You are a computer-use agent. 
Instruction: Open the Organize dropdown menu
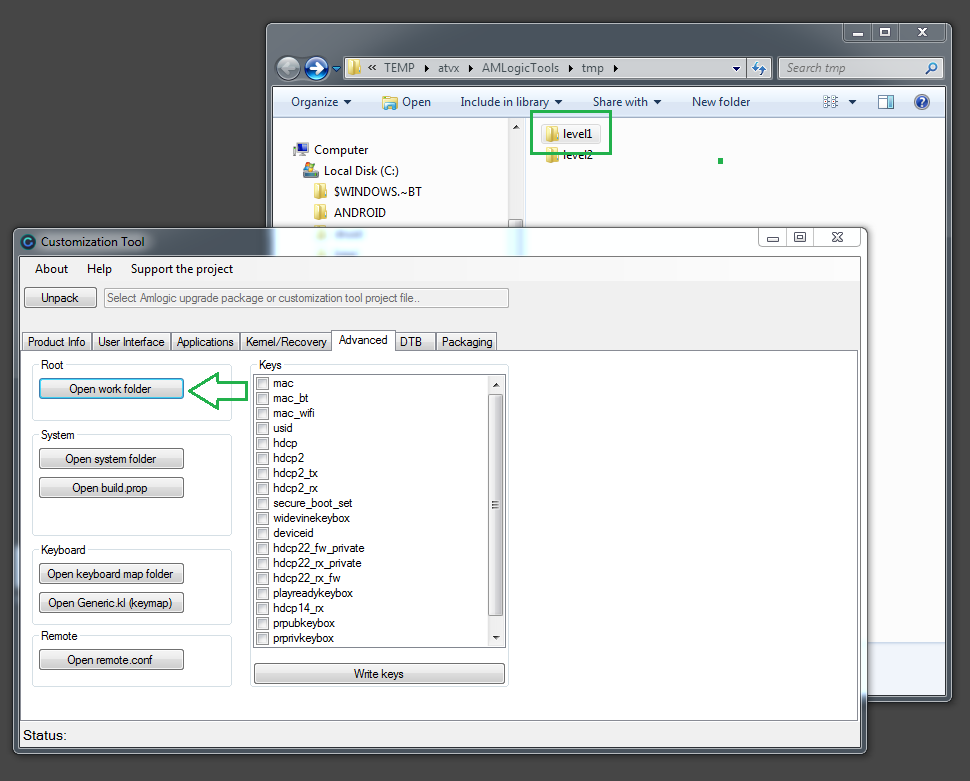(x=321, y=102)
